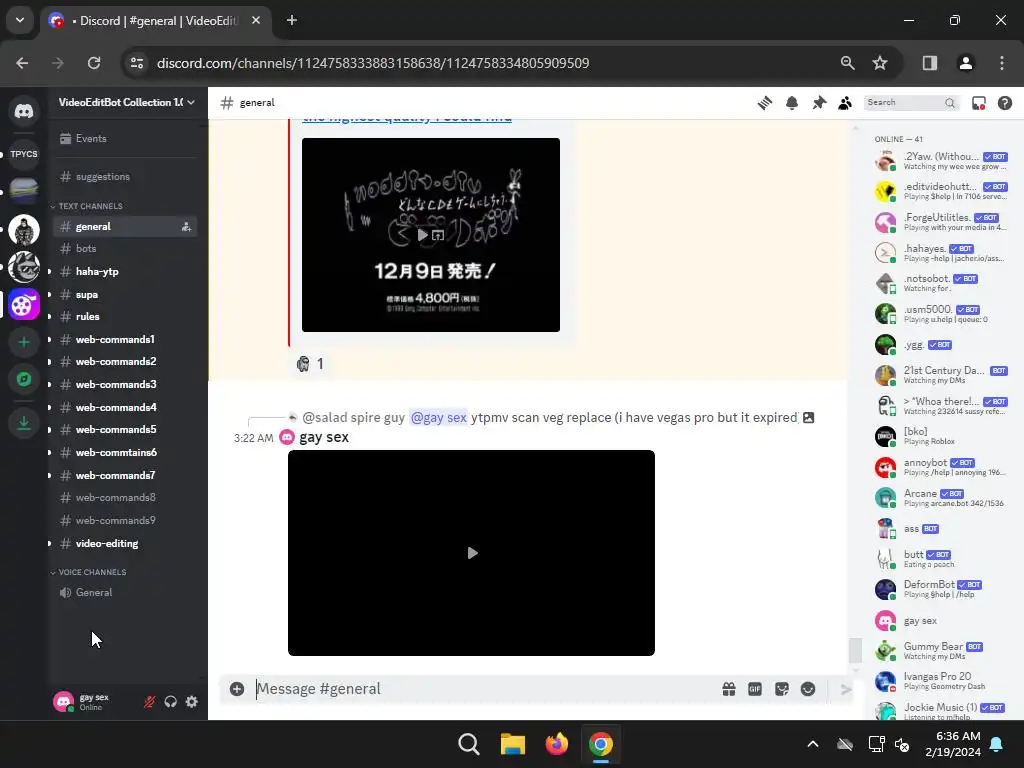Open Chrome zoom magnifier icon
This screenshot has height=768, width=1024.
click(x=848, y=63)
